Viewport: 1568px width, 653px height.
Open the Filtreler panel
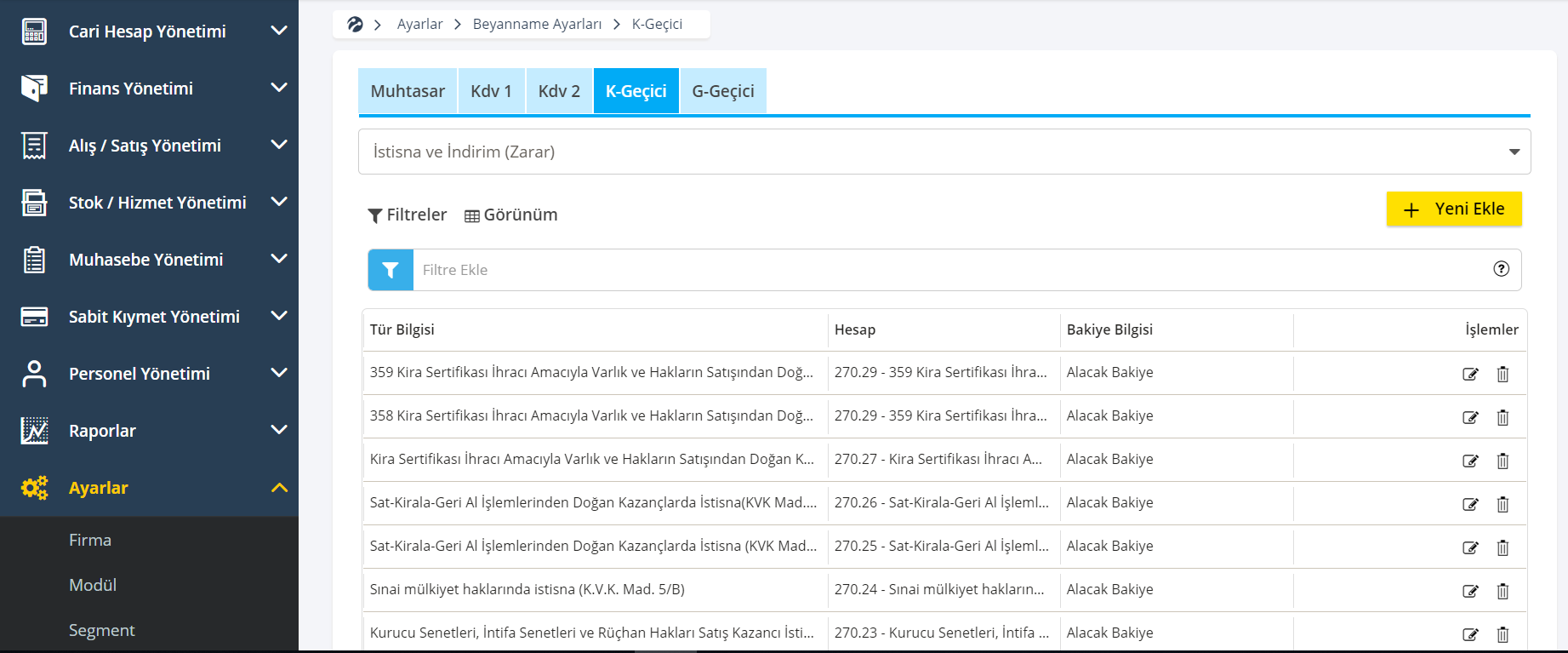point(408,215)
